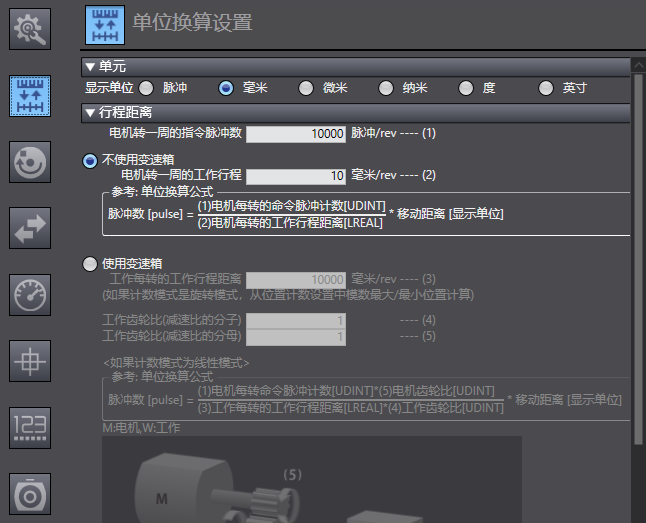Click the 显示单位 label
This screenshot has height=523, width=646.
[x=109, y=88]
